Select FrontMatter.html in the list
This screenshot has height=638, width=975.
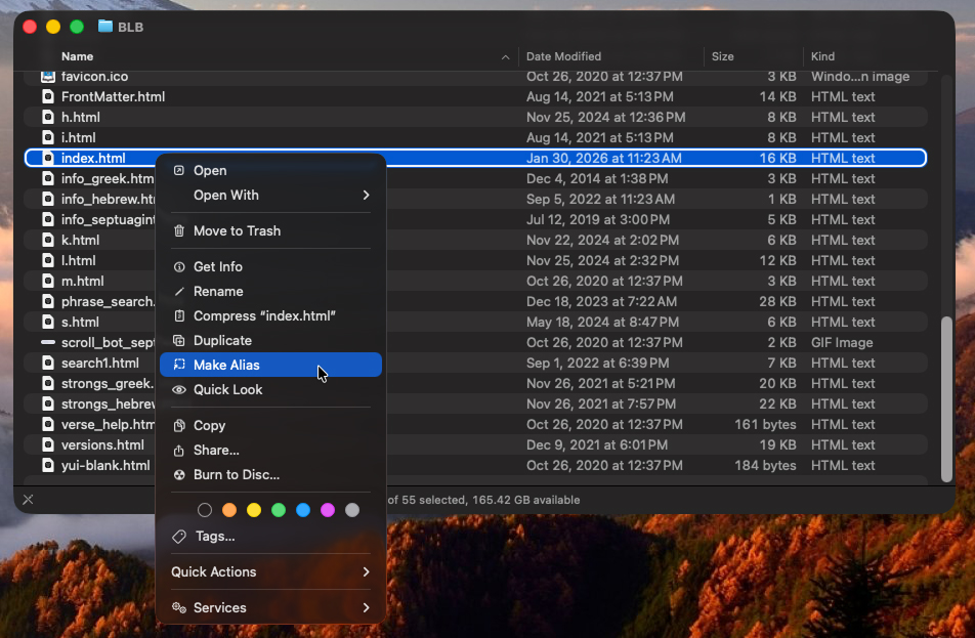point(476,97)
